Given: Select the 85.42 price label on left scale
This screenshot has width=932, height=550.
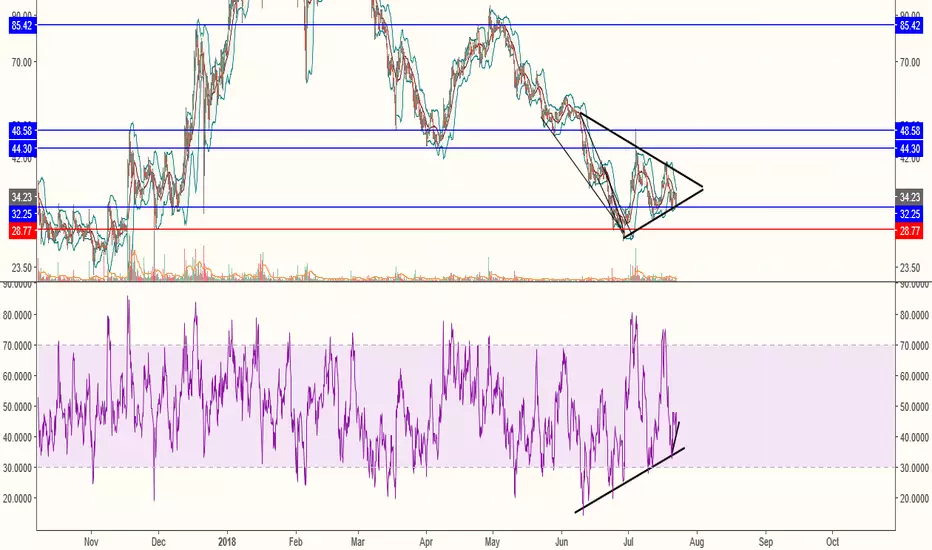Looking at the screenshot, I should [22, 25].
